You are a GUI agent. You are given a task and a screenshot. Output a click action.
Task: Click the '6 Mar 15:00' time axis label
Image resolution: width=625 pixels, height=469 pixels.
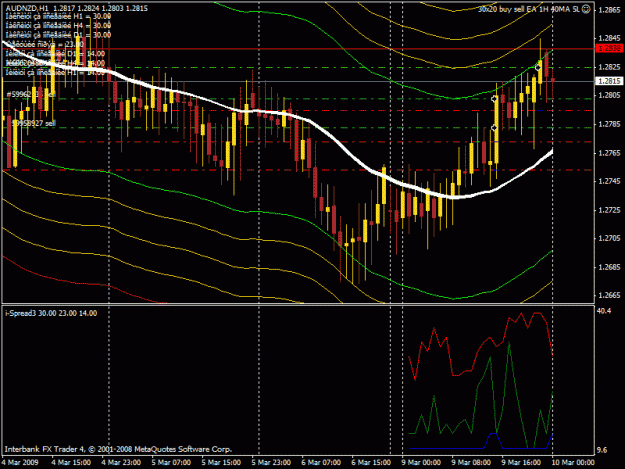(x=371, y=462)
